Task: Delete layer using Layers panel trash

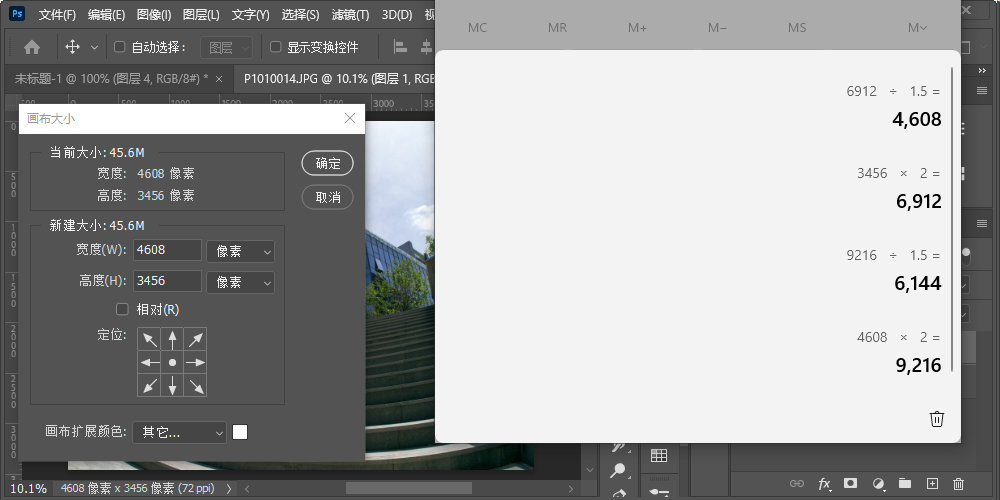Action: [958, 484]
